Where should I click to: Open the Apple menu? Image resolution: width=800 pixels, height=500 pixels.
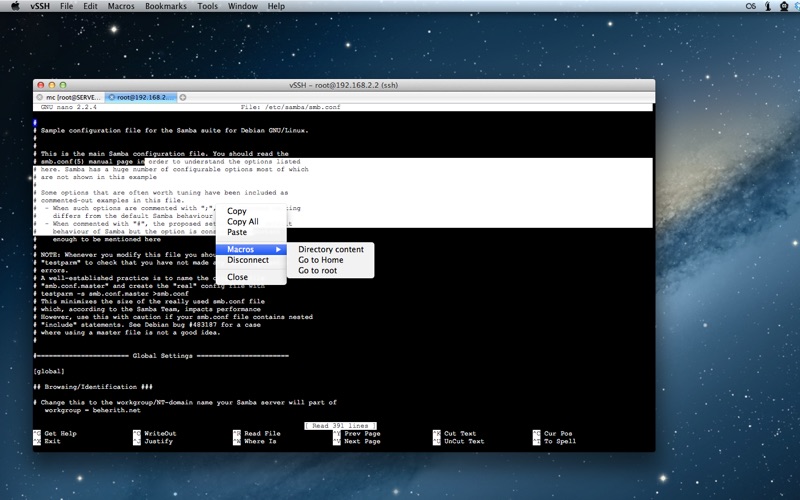(13, 6)
